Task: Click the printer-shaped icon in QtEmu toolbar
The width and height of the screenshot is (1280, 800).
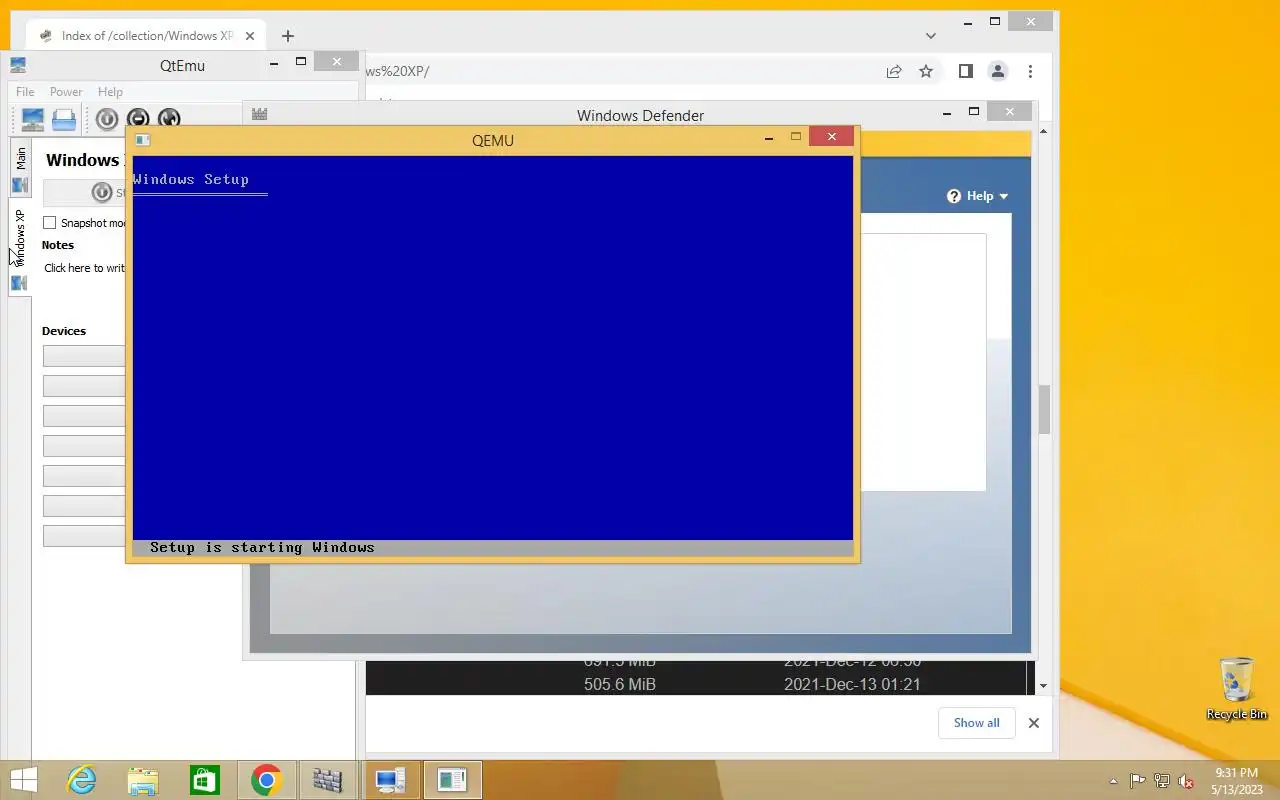Action: (64, 119)
